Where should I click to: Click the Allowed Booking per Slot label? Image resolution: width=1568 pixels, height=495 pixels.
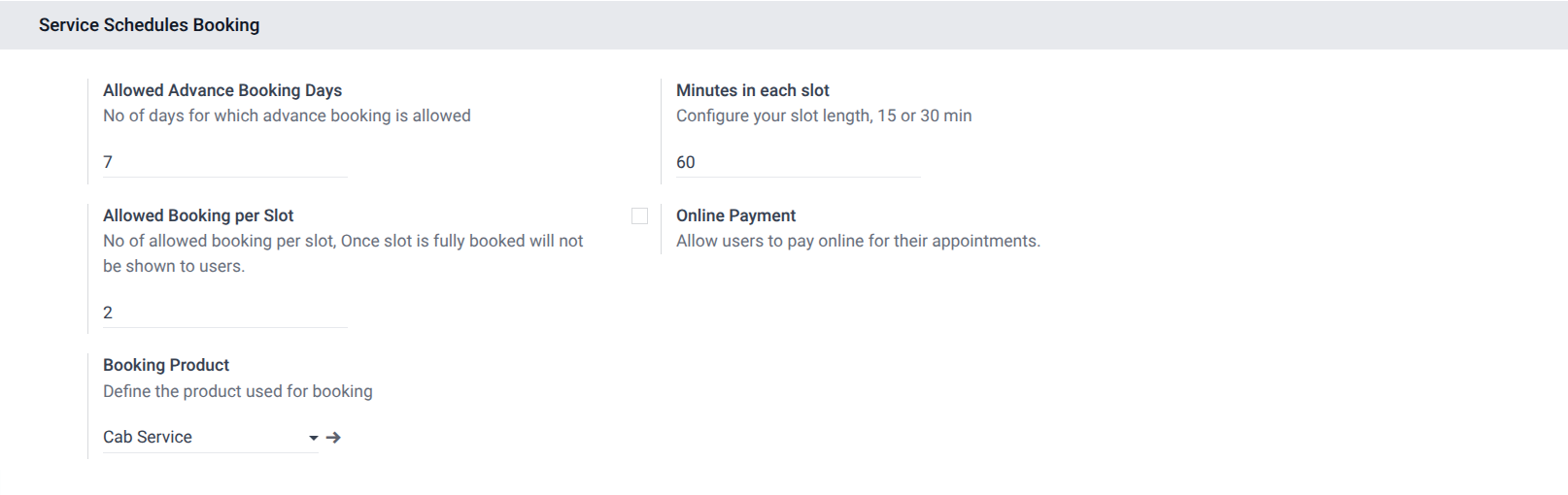pos(198,215)
